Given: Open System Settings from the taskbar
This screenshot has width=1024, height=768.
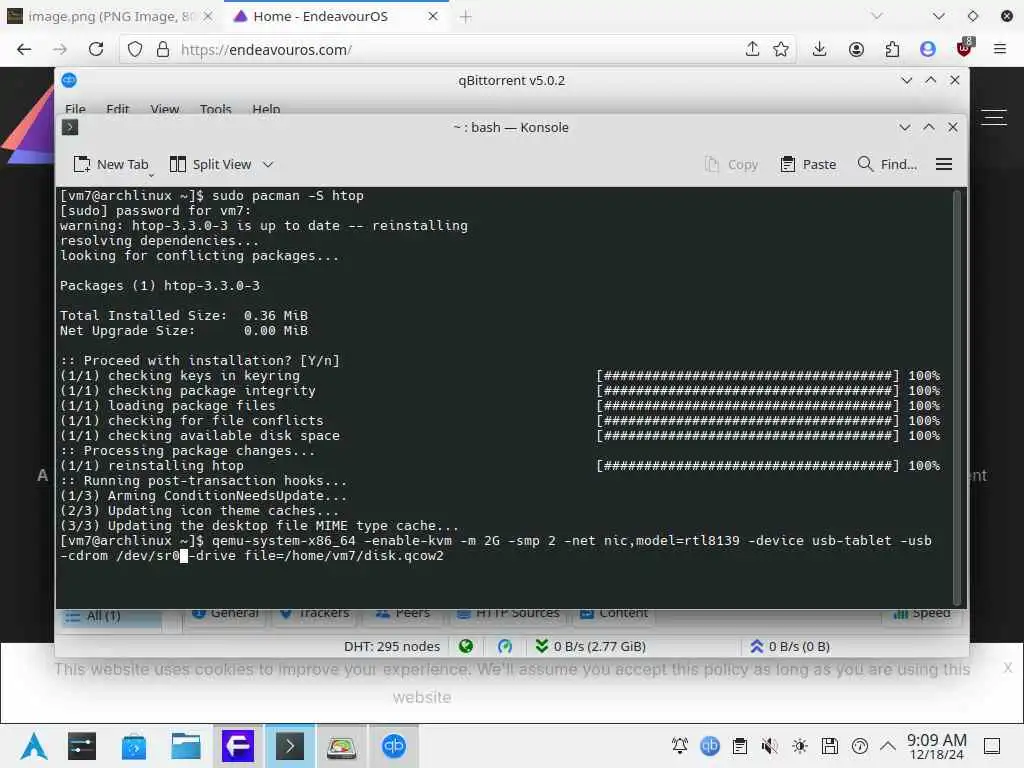Looking at the screenshot, I should 82,746.
